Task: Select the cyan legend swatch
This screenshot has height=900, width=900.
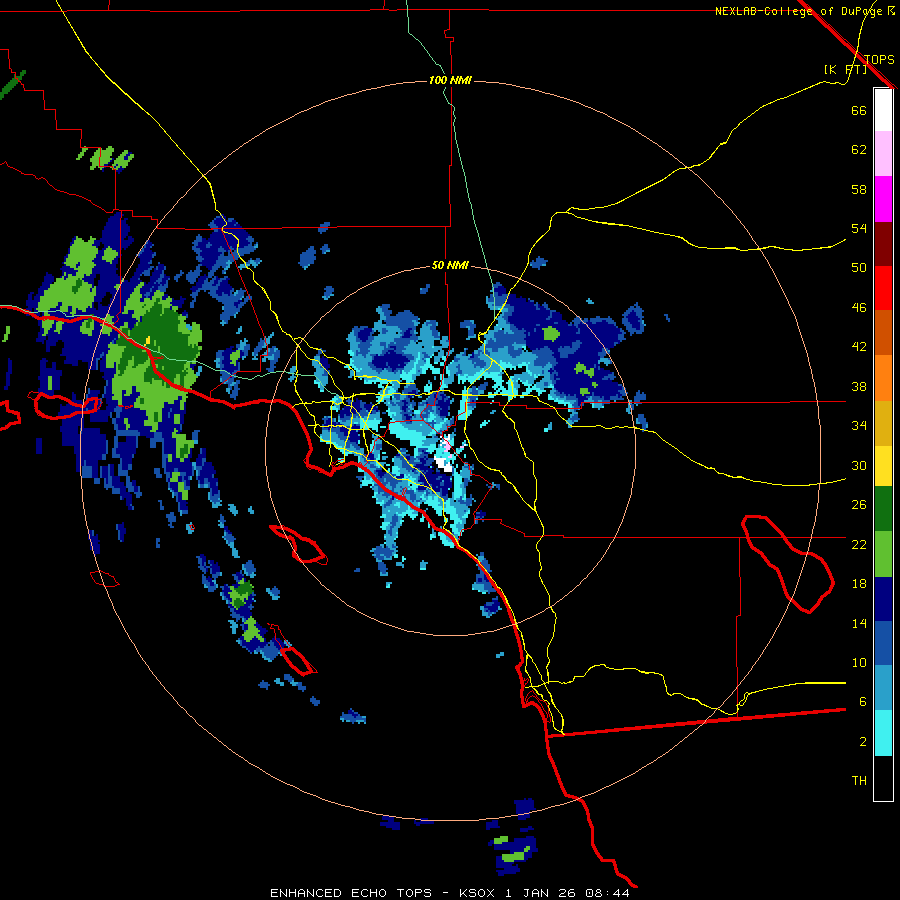Action: coord(883,733)
